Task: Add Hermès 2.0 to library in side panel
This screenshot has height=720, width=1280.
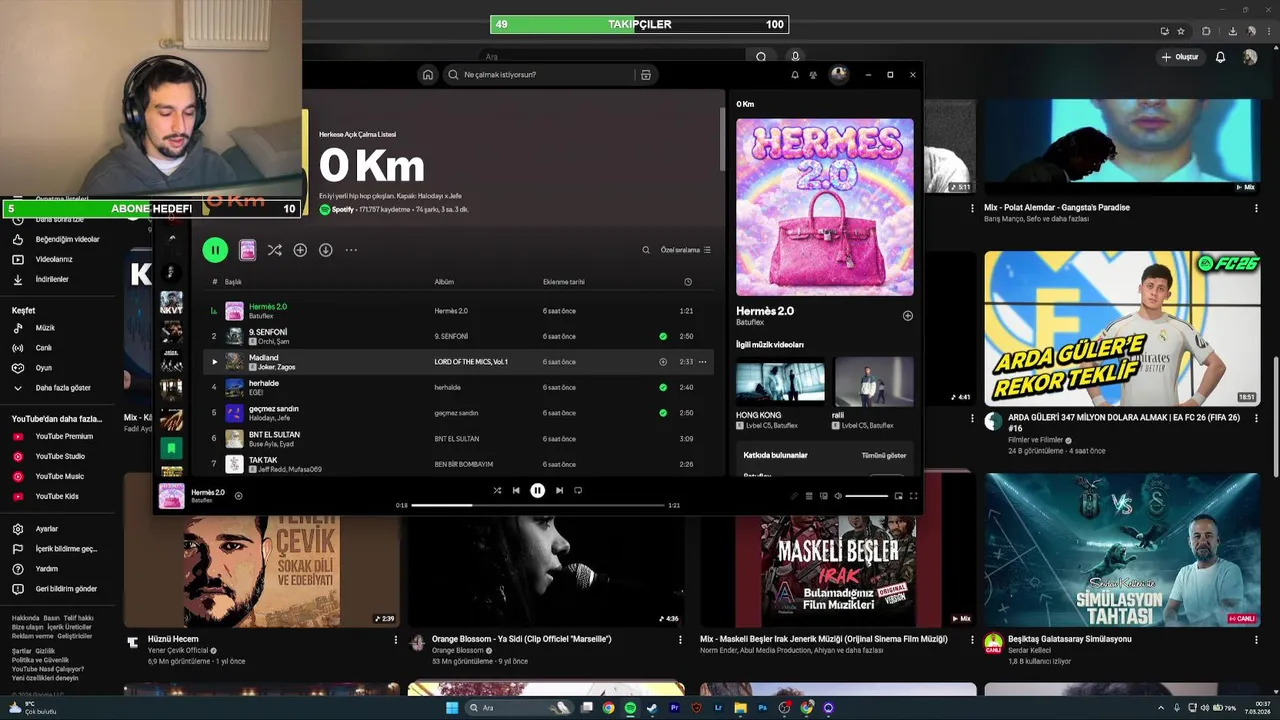Action: (x=908, y=316)
